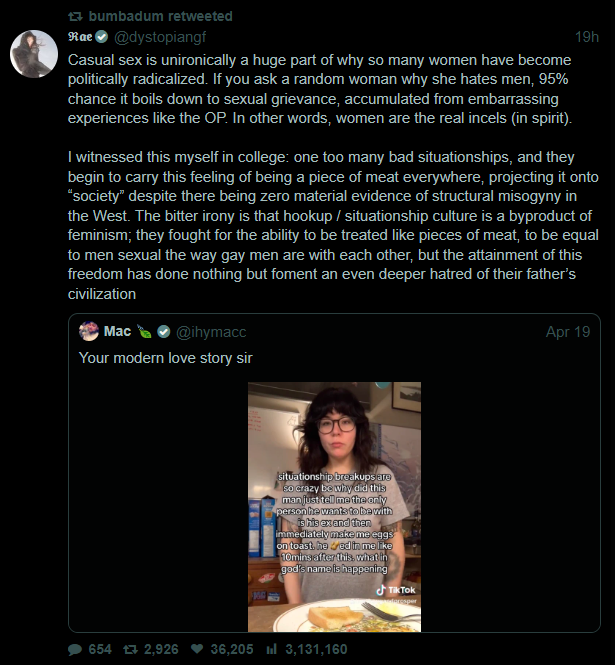
Task: Click Mac's verified checkmark badge
Action: click(164, 331)
